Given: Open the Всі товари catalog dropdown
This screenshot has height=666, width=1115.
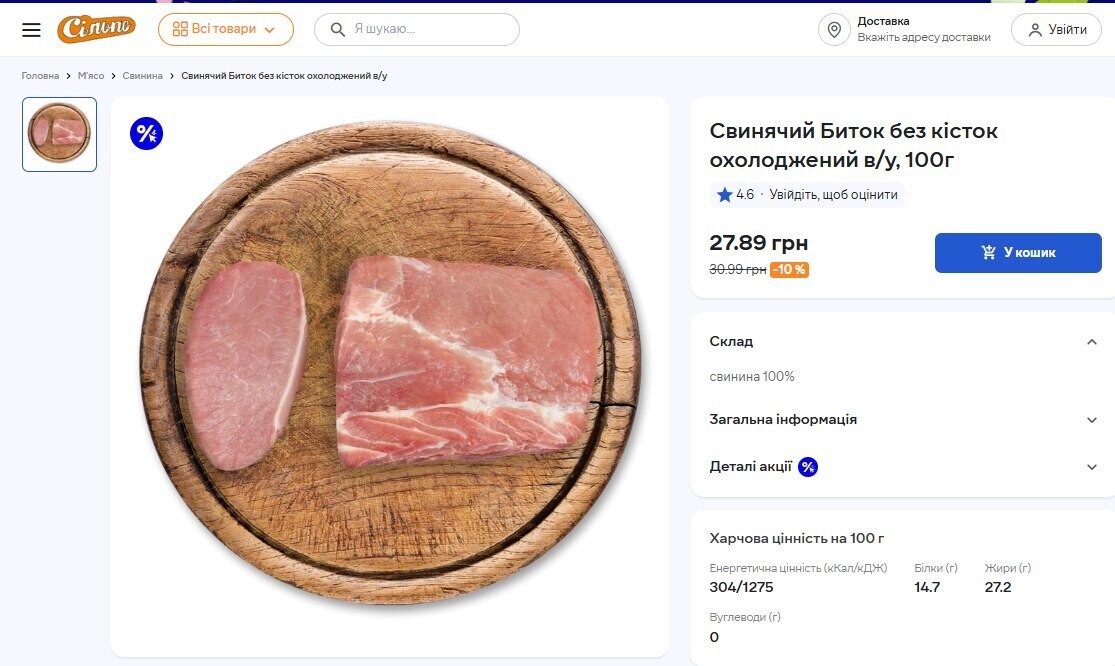Looking at the screenshot, I should (x=225, y=29).
